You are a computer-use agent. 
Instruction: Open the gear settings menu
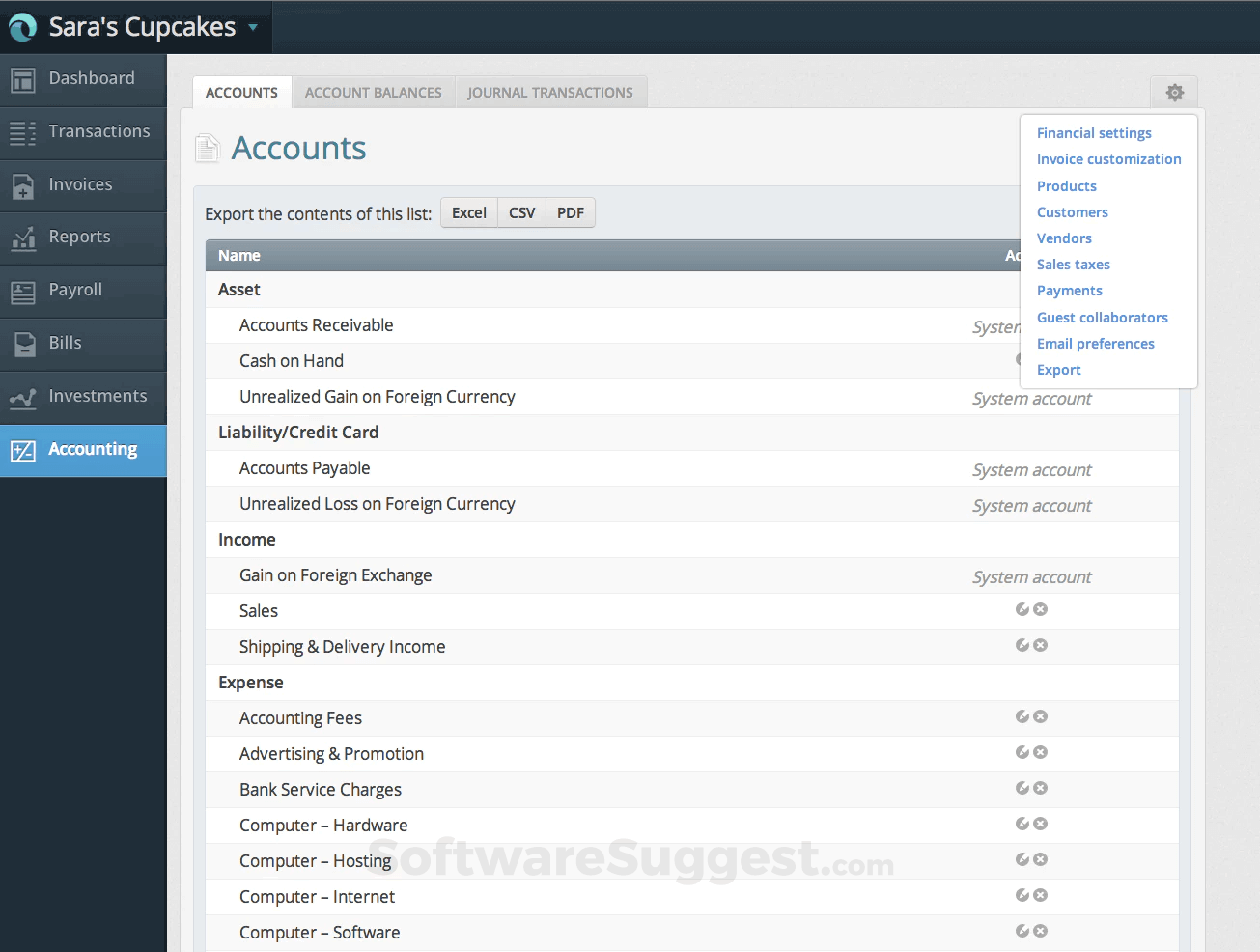(x=1174, y=92)
